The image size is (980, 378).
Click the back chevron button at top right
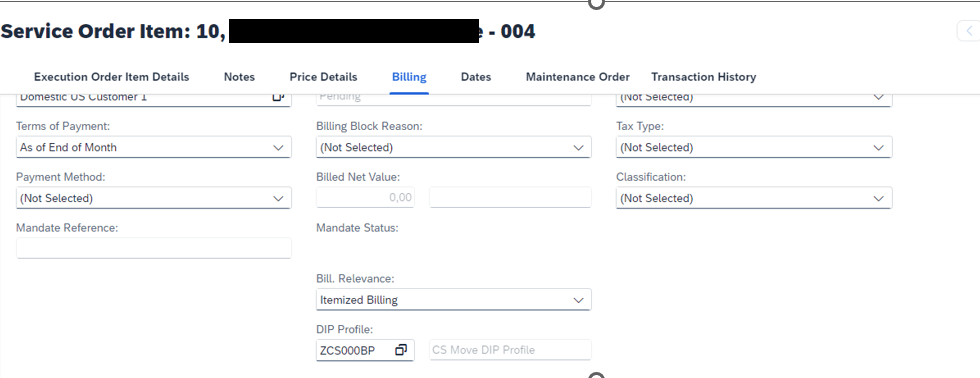[969, 31]
